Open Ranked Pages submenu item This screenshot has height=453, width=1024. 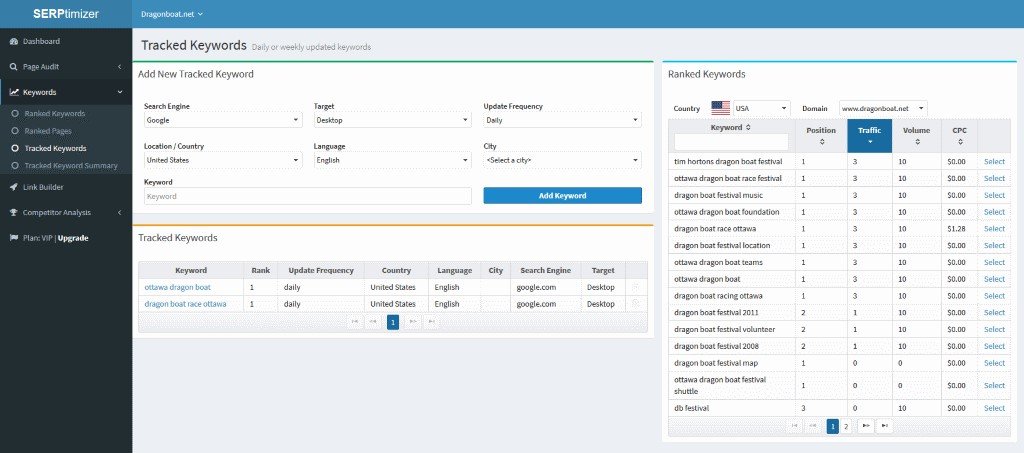click(x=48, y=131)
